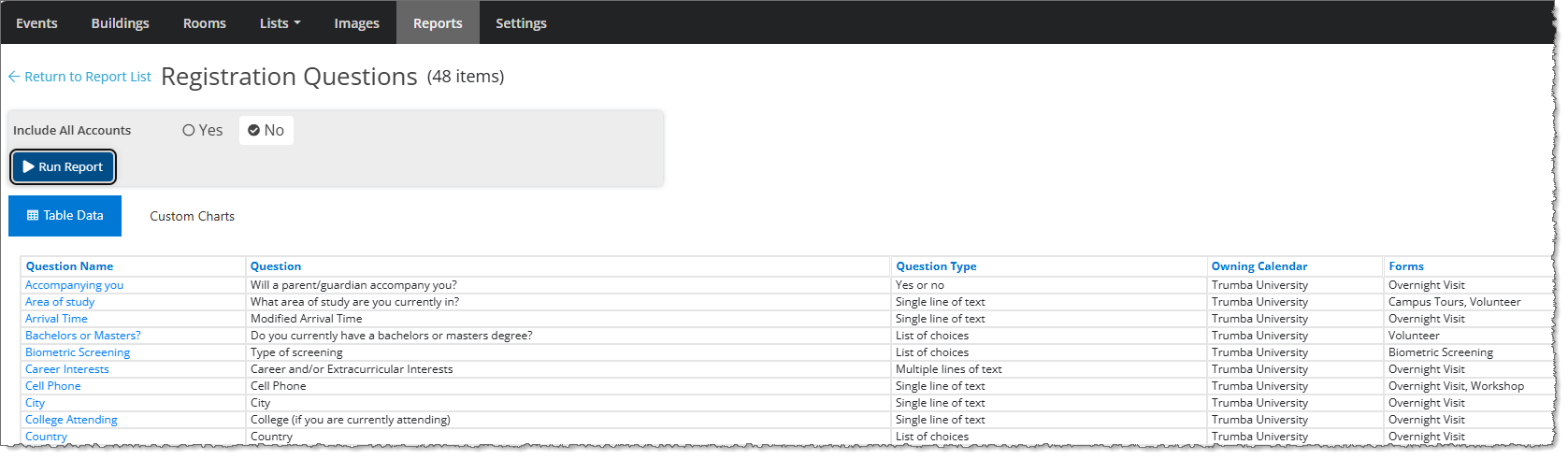Select the Reports nav item
This screenshot has width=1568, height=459.
point(438,22)
